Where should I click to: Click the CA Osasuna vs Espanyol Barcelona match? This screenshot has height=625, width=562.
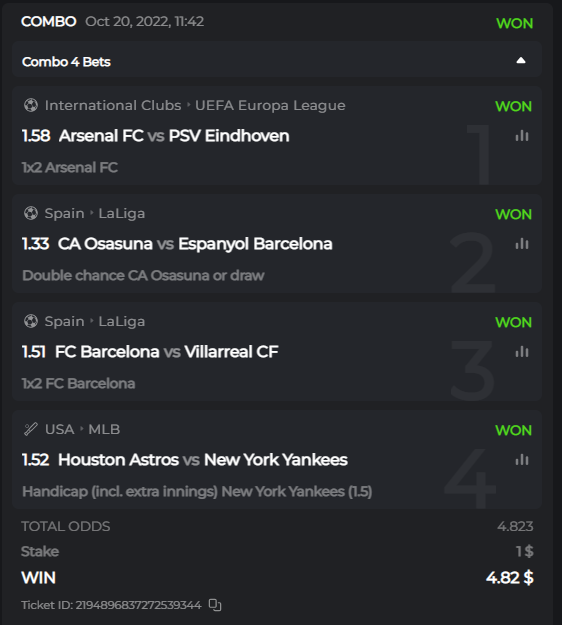click(x=195, y=244)
